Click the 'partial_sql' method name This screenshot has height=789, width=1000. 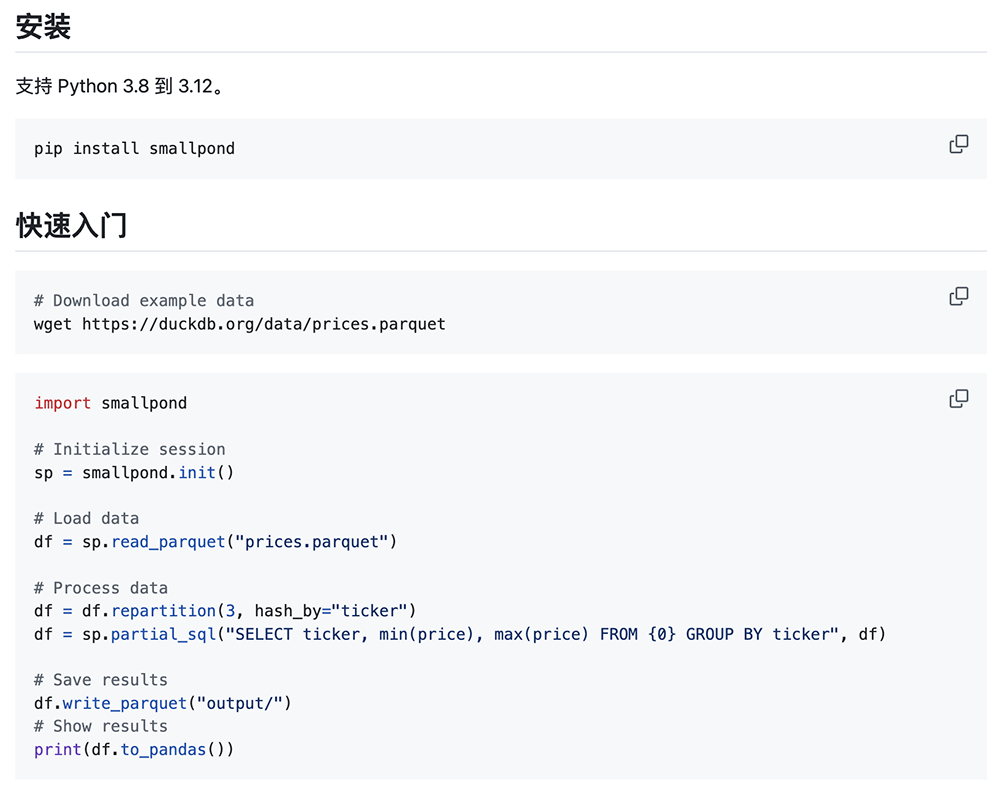tap(163, 634)
